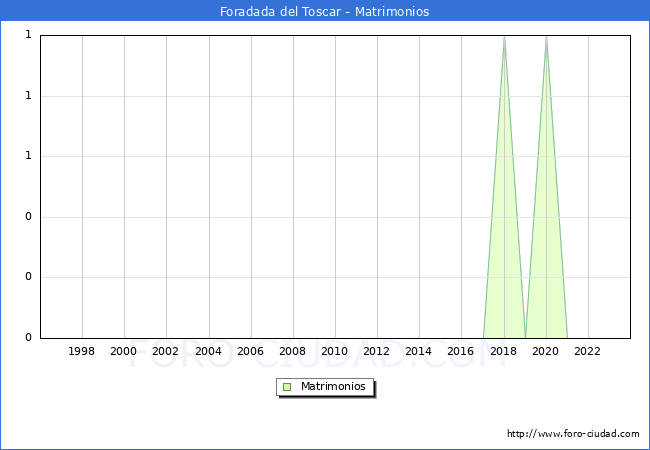
Task: Click the chart title Foradada del Toscar - Matrimonios
Action: 325,11
